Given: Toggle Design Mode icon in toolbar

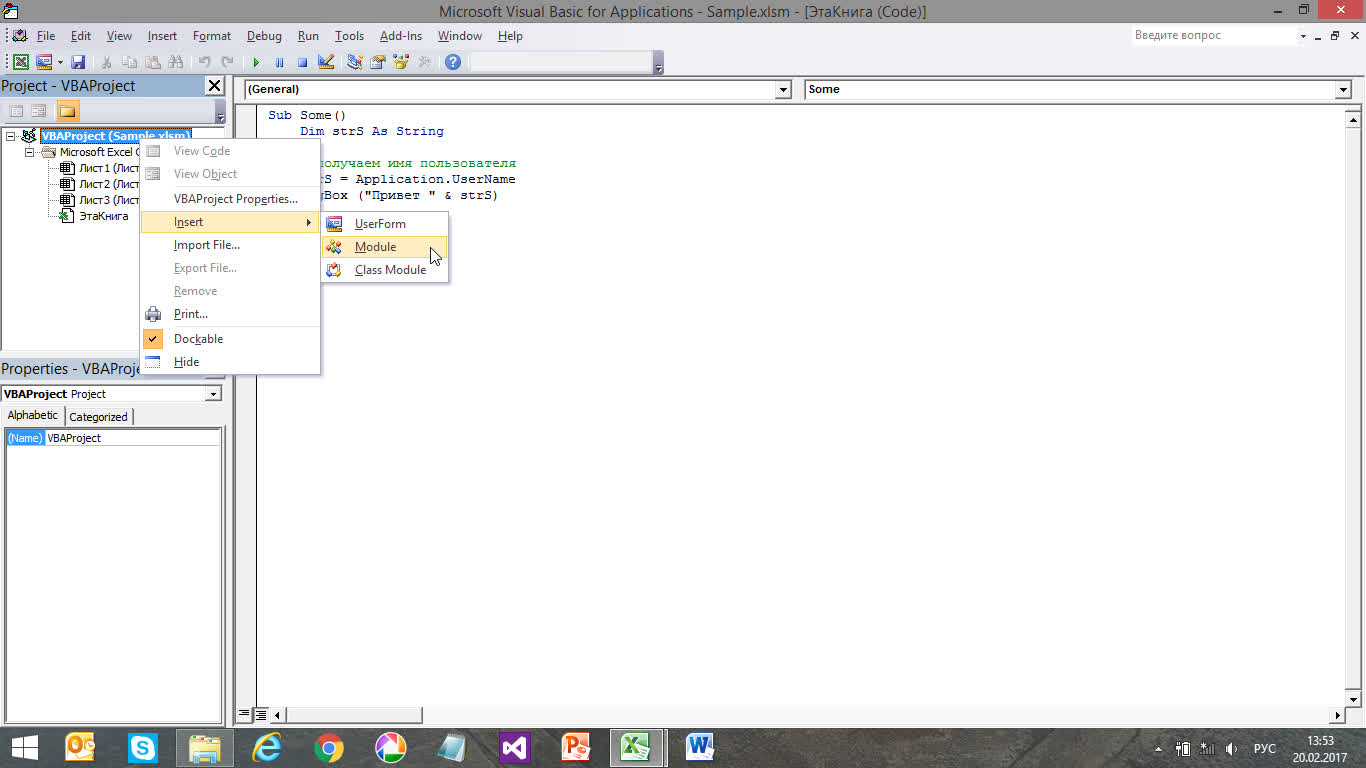Looking at the screenshot, I should pos(326,62).
